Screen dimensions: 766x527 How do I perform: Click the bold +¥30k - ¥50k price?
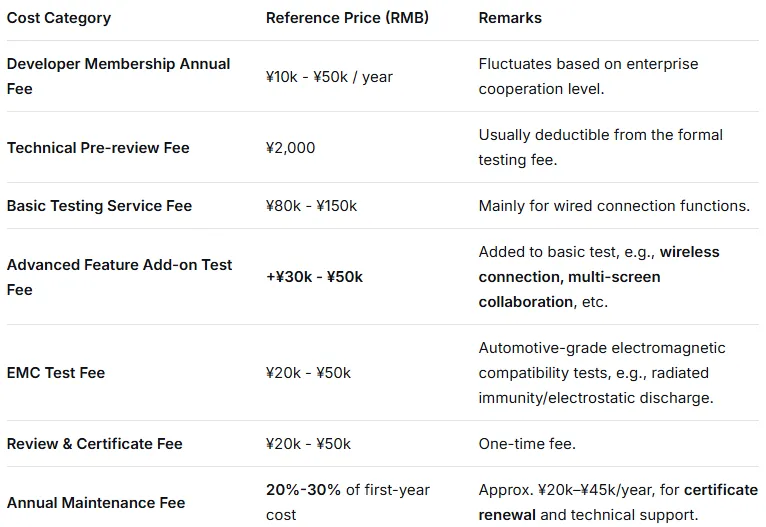point(314,277)
